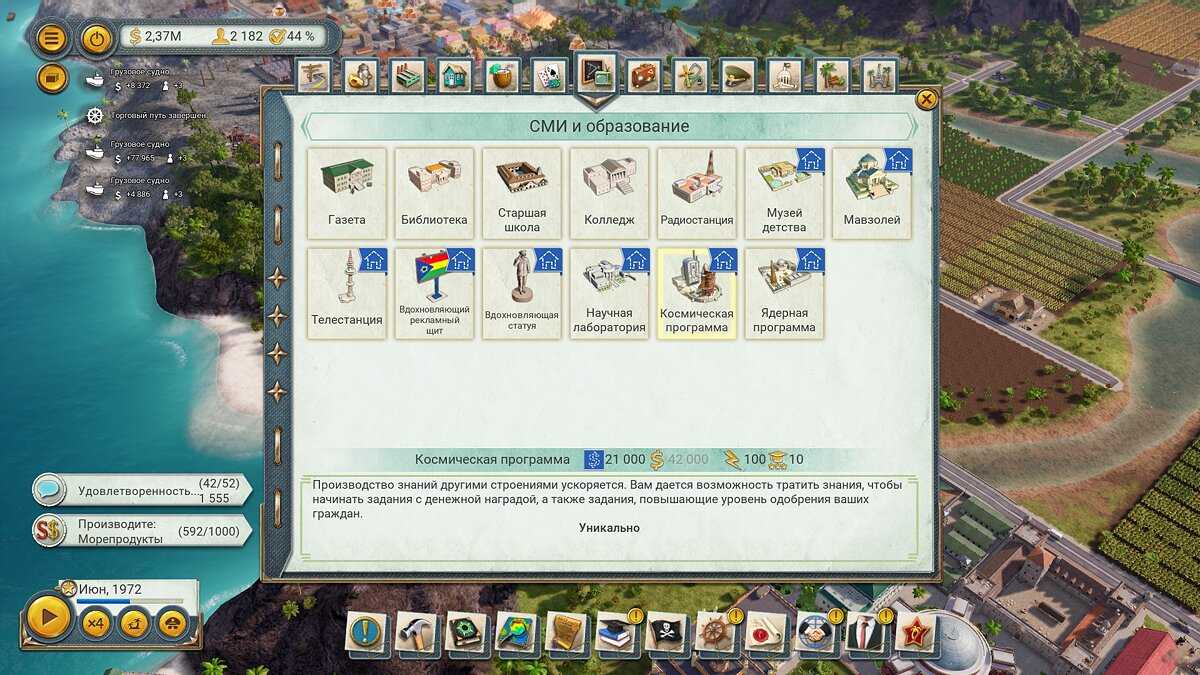Open the almanac exclamation mark icon

[367, 633]
